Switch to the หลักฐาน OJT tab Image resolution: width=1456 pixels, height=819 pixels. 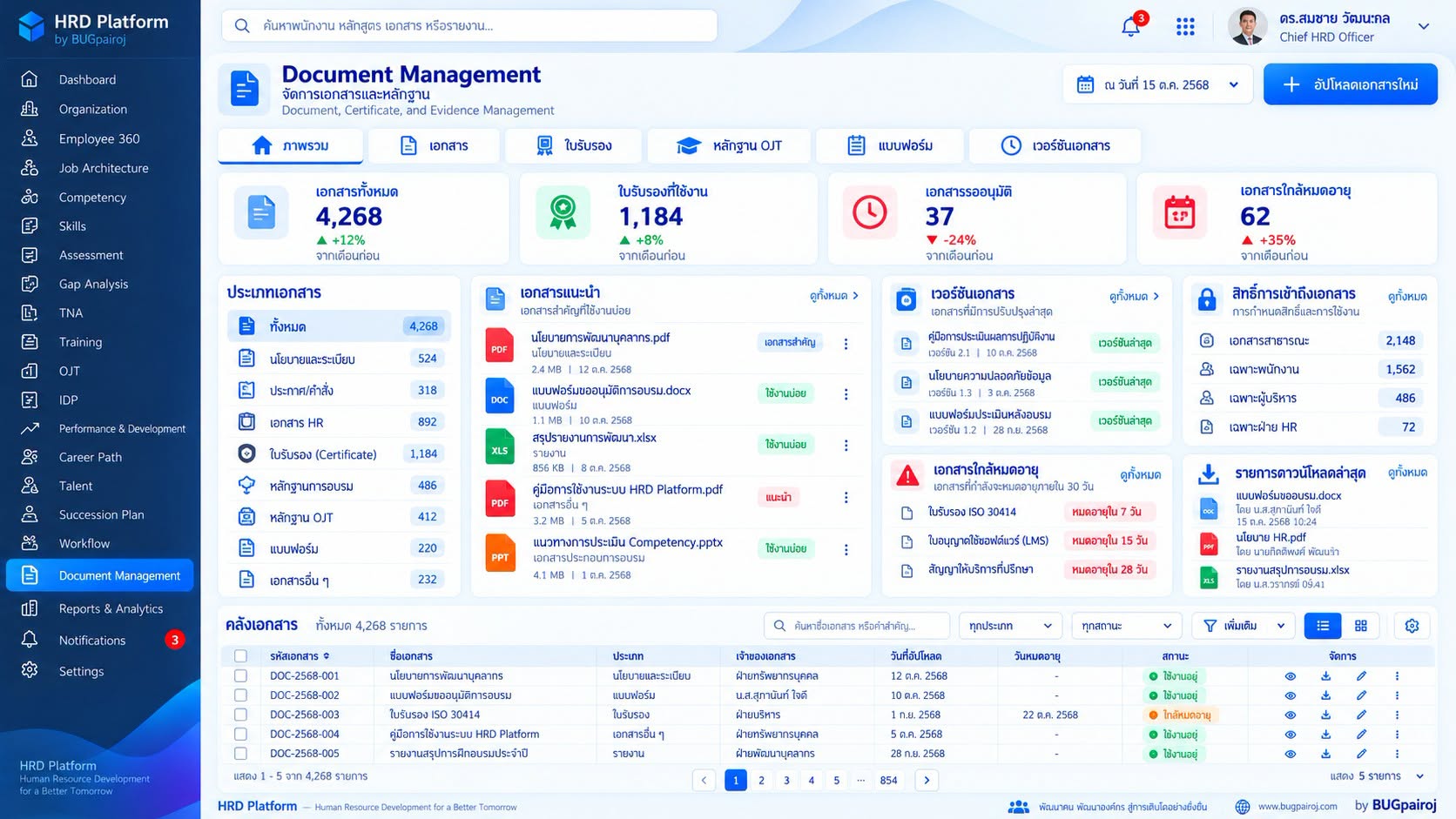pos(729,145)
